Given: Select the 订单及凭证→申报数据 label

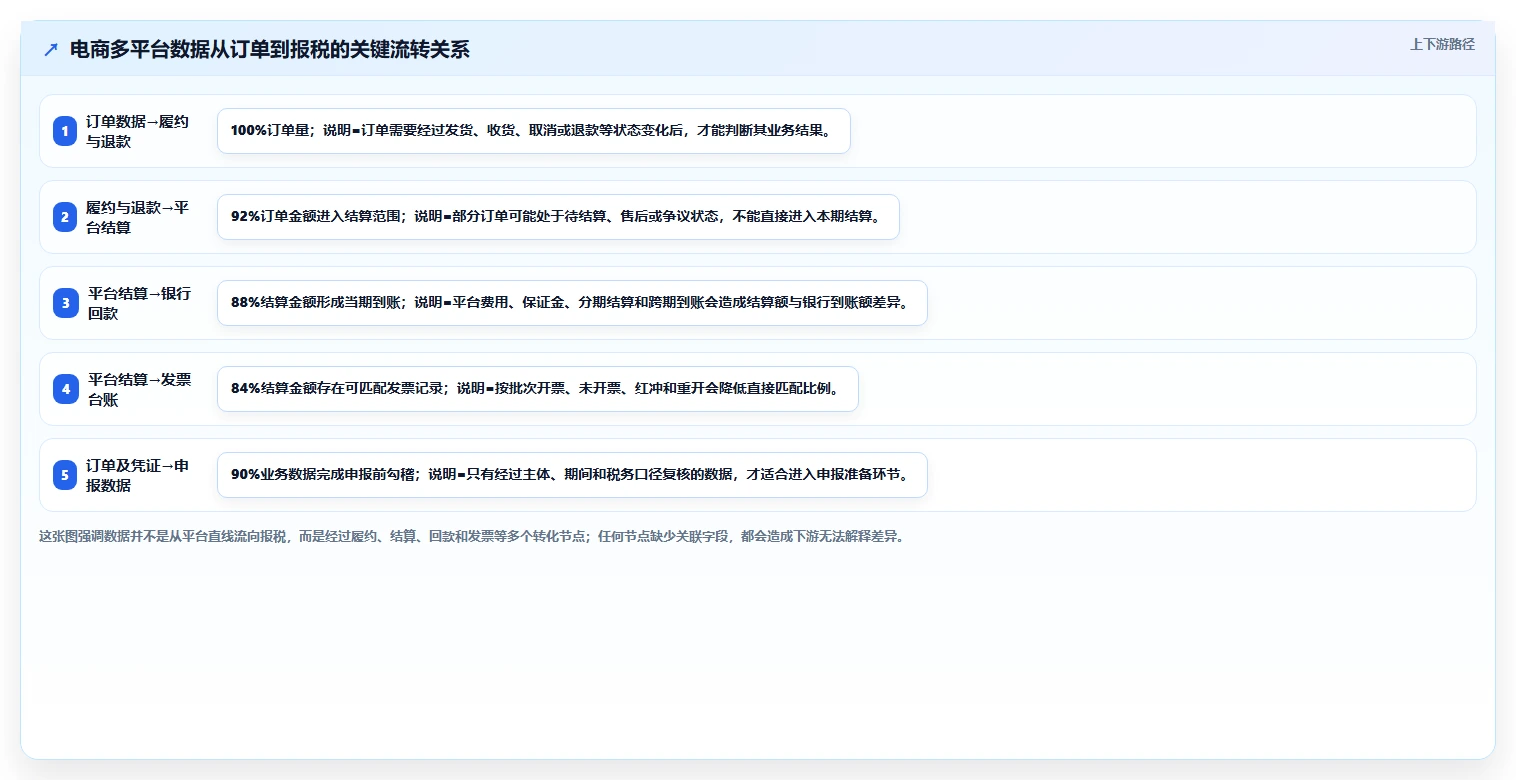Looking at the screenshot, I should pyautogui.click(x=137, y=475).
